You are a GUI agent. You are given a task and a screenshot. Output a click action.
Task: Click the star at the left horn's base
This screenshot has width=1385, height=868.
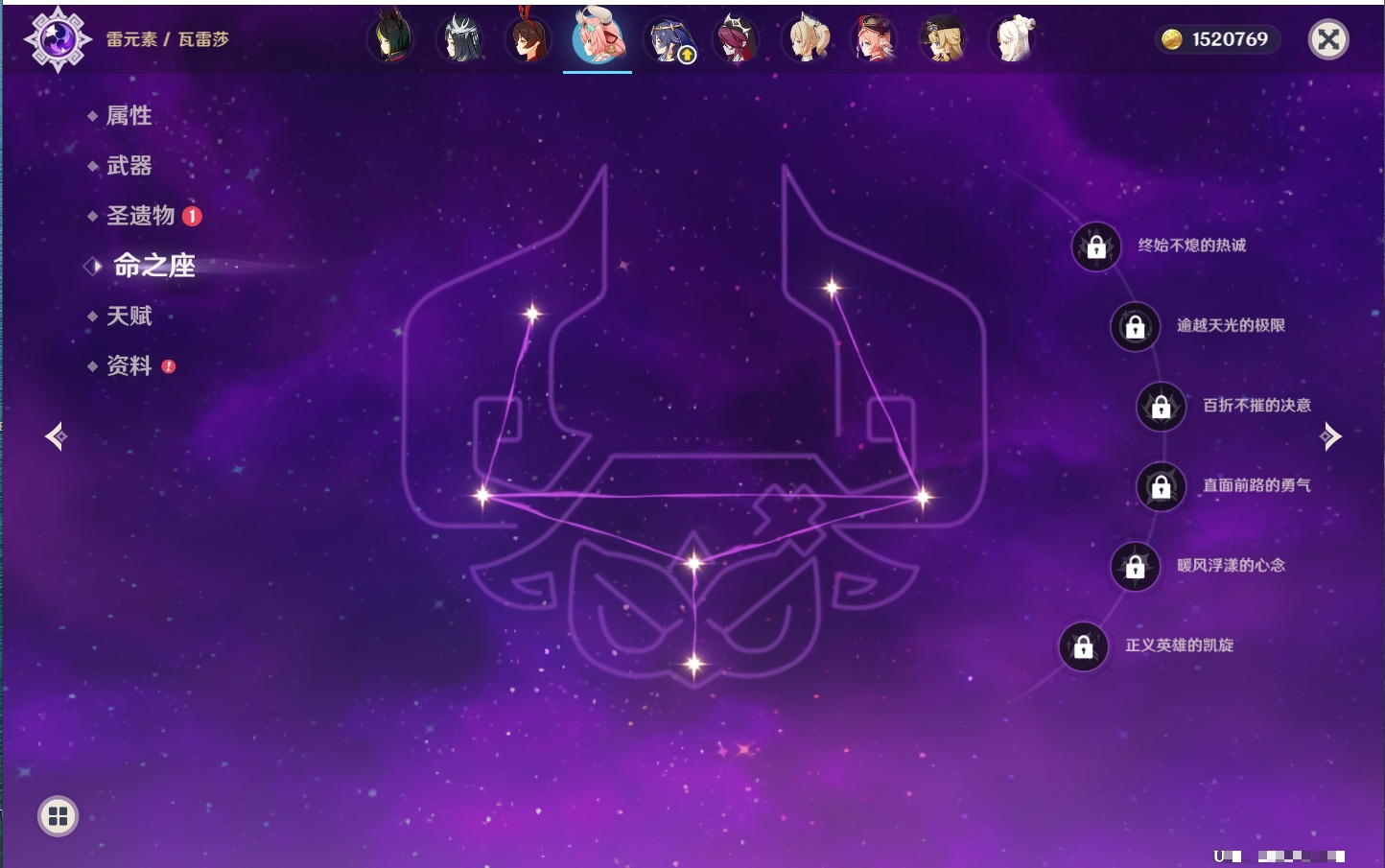point(482,495)
